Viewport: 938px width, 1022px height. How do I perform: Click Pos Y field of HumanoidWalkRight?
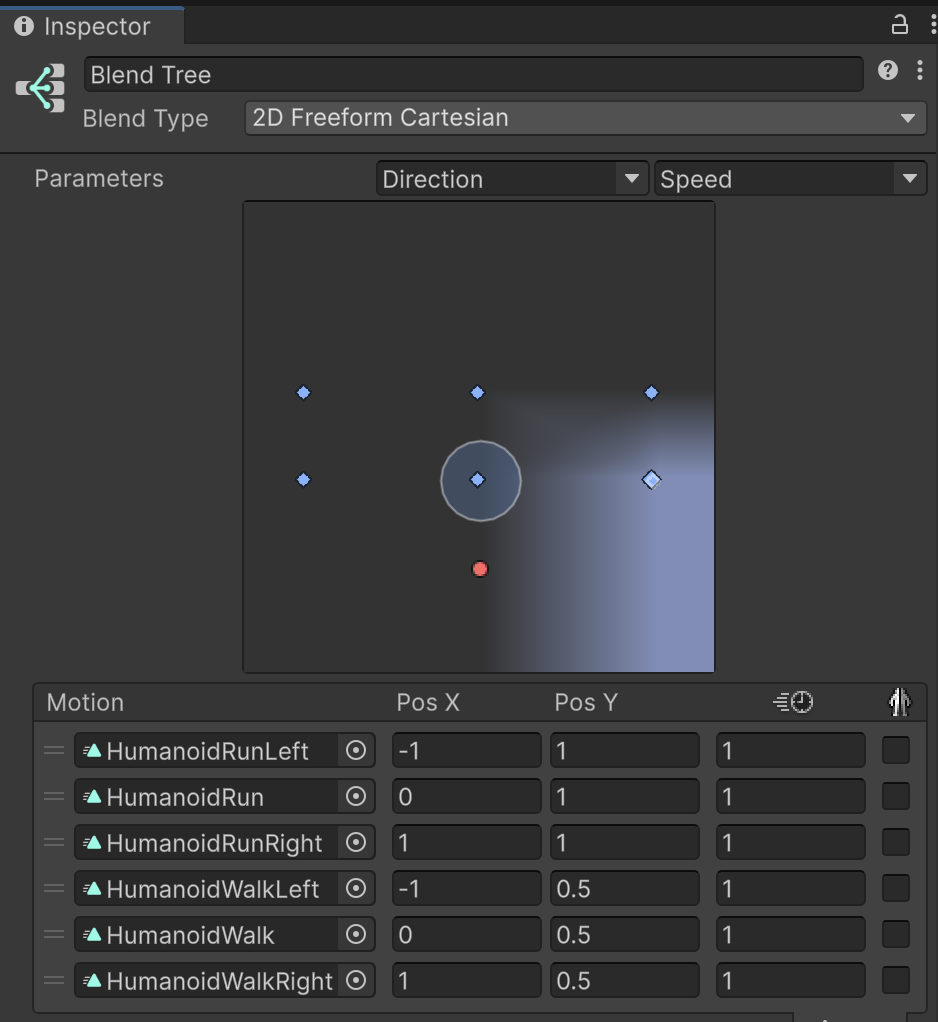coord(624,980)
